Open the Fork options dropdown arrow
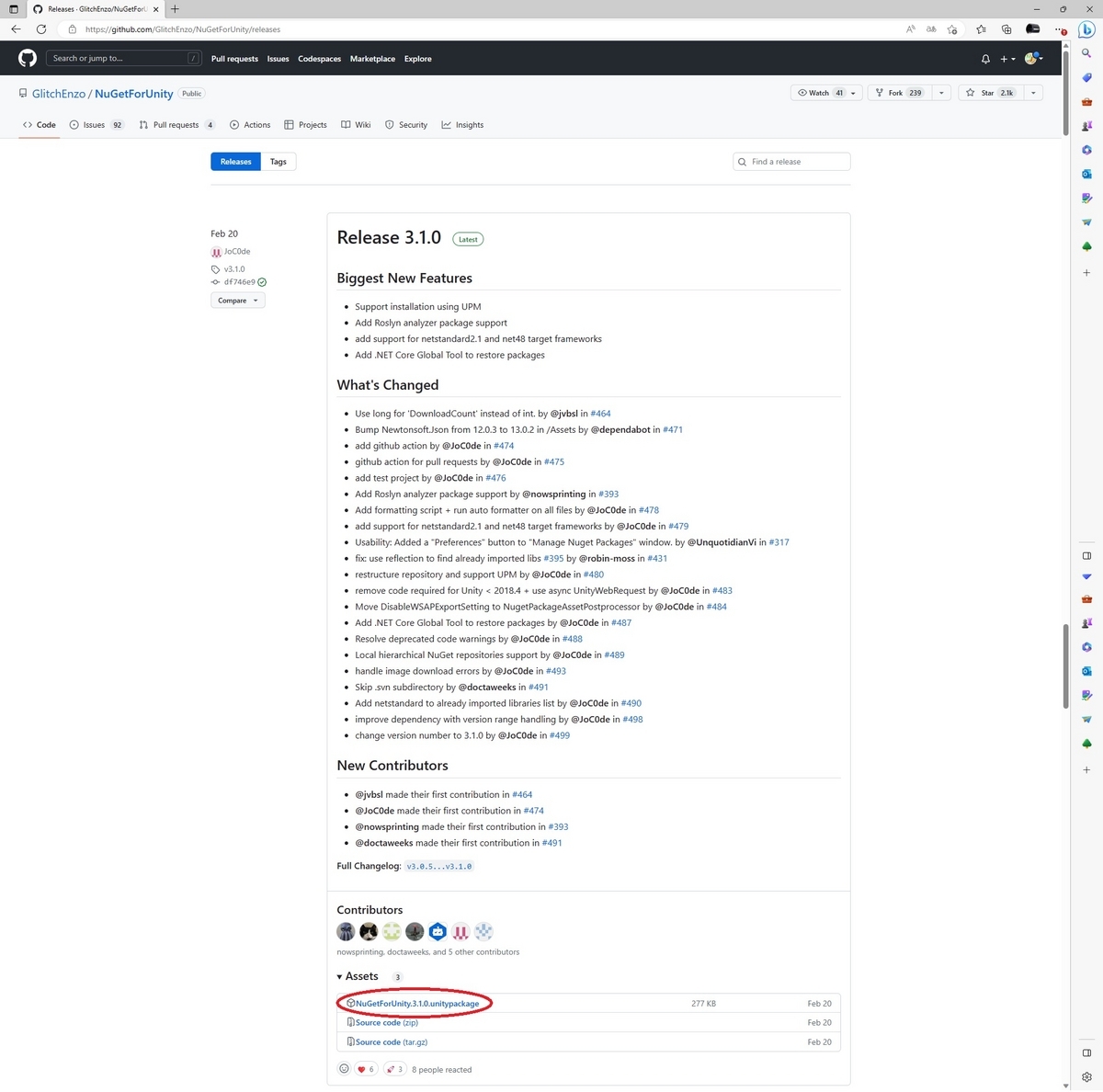Image resolution: width=1103 pixels, height=1092 pixels. [x=941, y=93]
